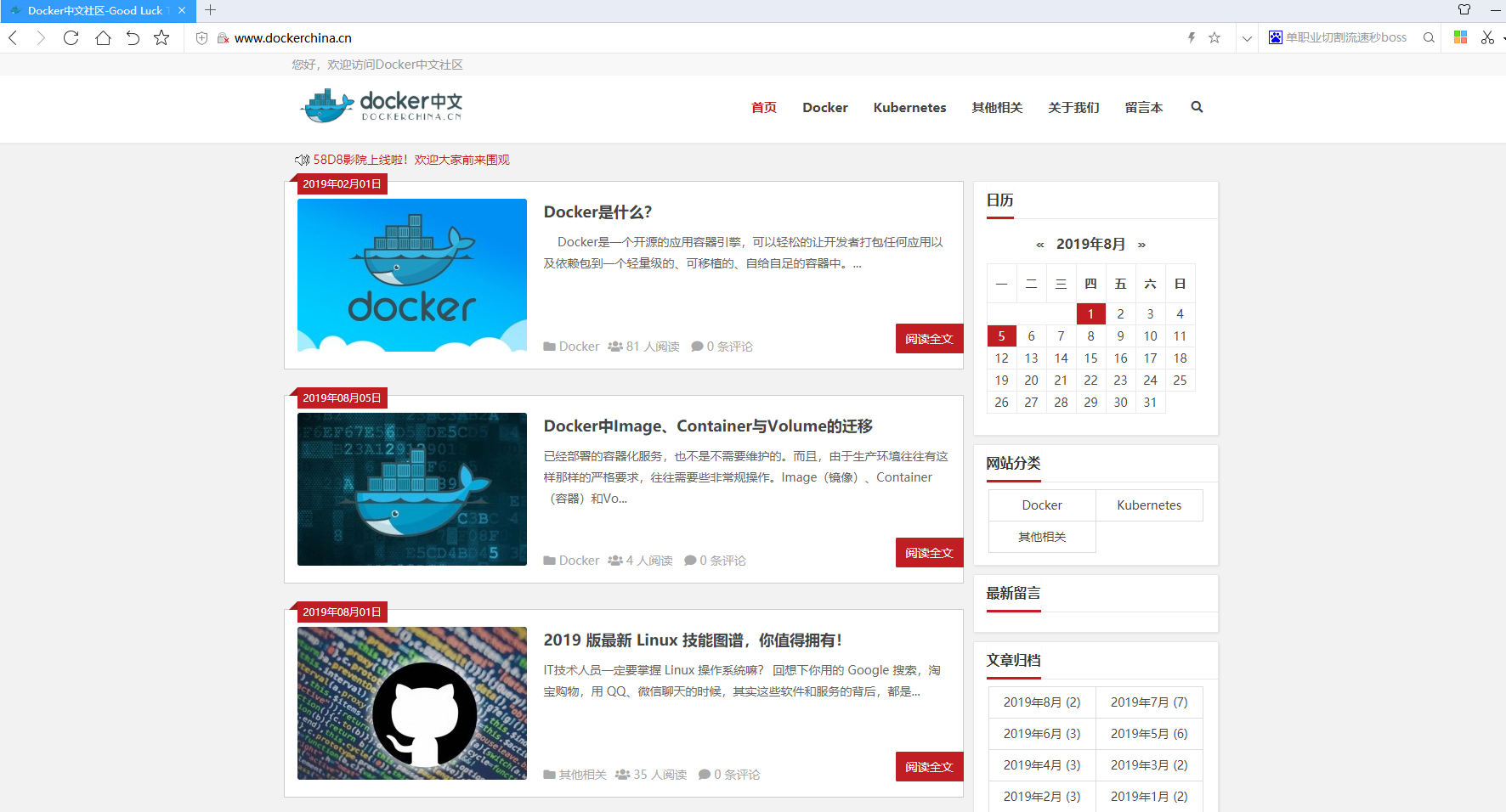The width and height of the screenshot is (1506, 812).
Task: Go to previous month in calendar
Action: pos(1039,245)
